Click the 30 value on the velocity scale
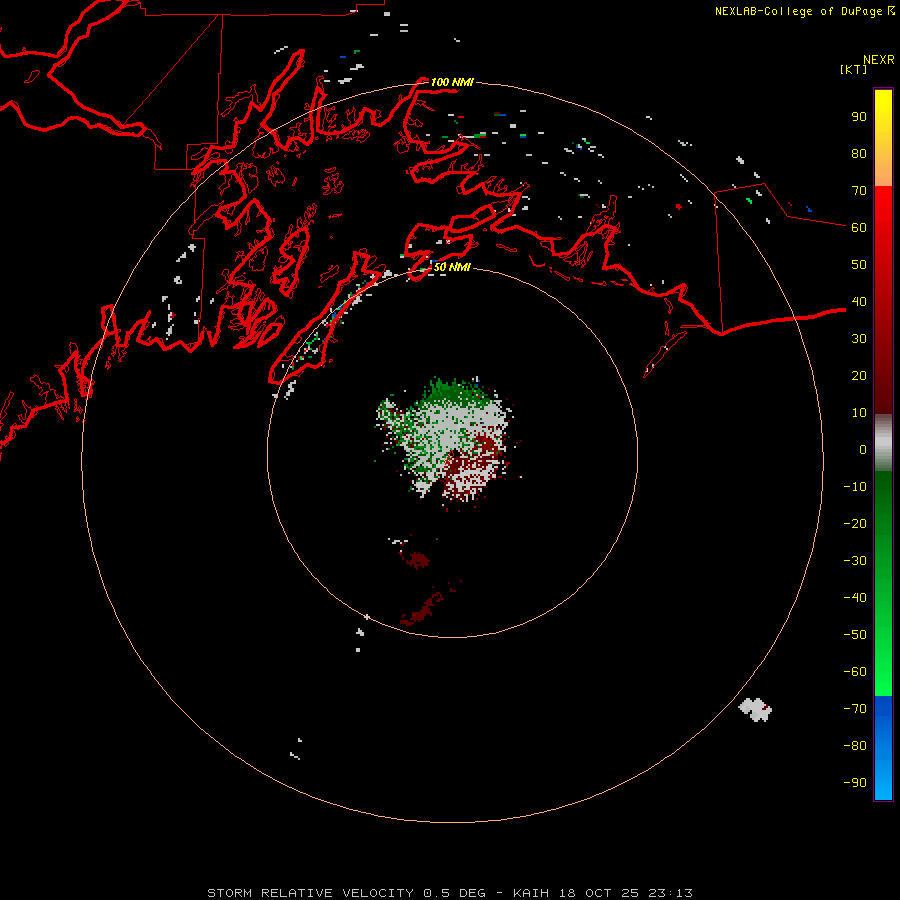 [x=859, y=339]
